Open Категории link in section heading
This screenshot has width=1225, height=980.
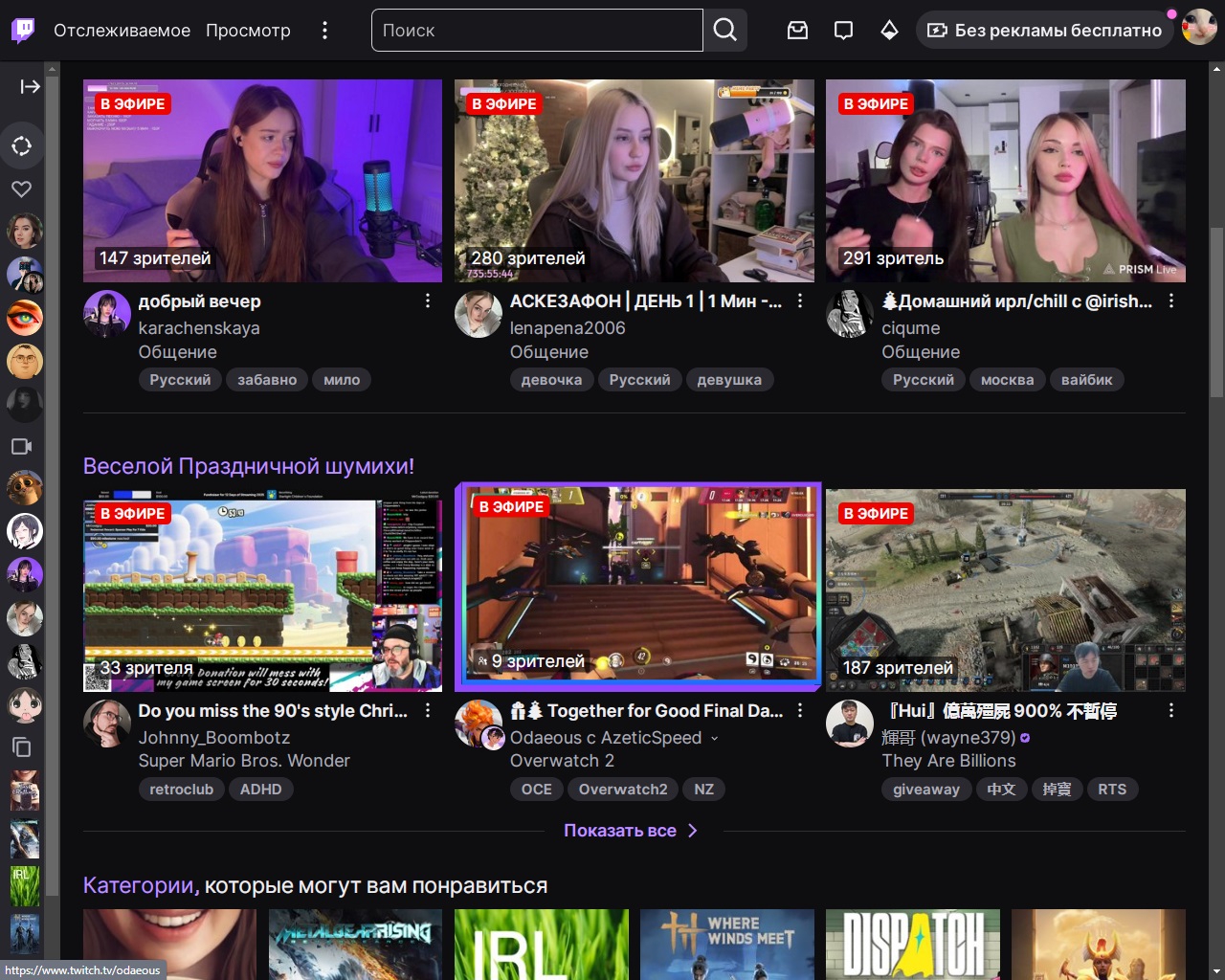click(x=140, y=885)
